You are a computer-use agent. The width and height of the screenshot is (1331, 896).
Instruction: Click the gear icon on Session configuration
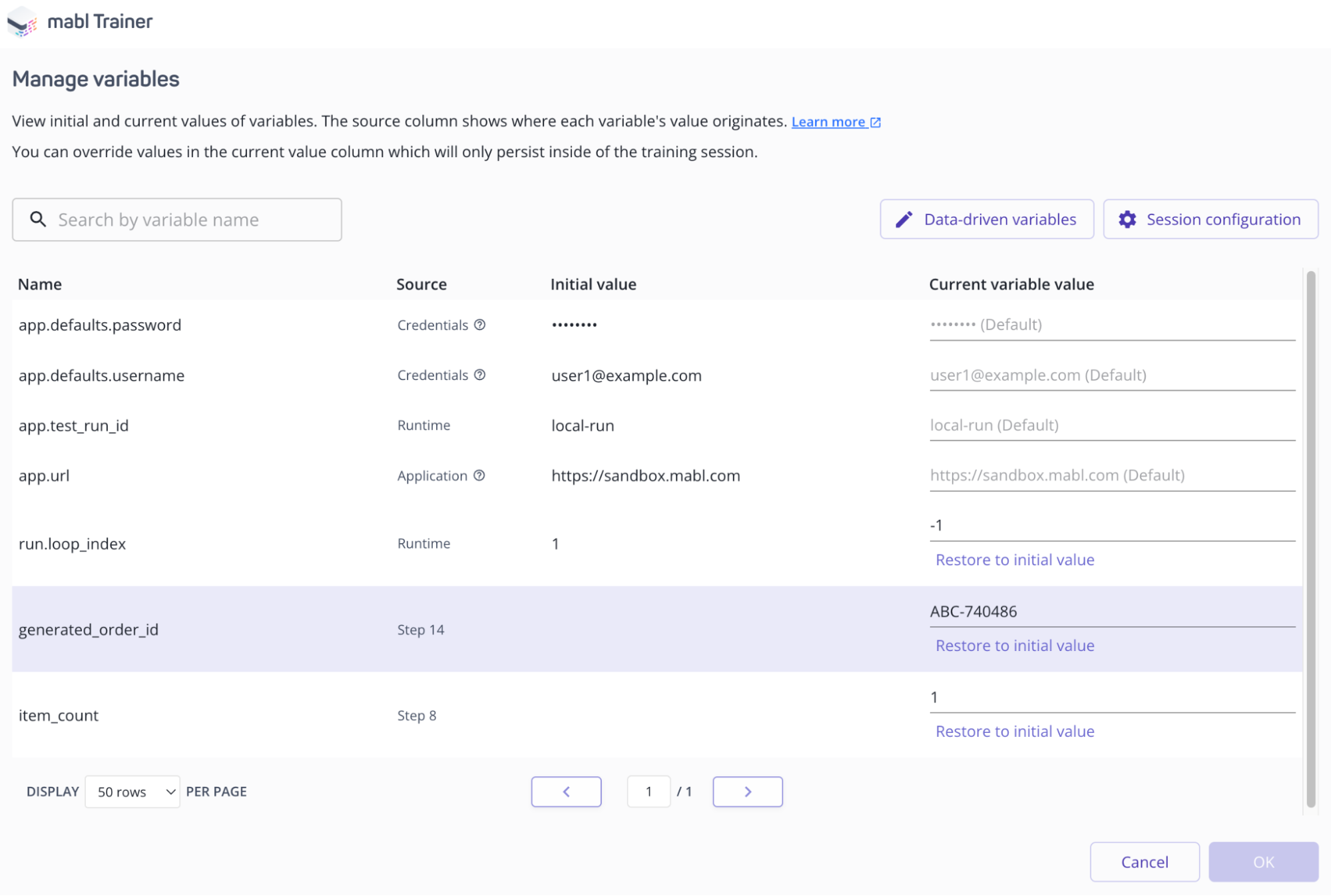1127,219
